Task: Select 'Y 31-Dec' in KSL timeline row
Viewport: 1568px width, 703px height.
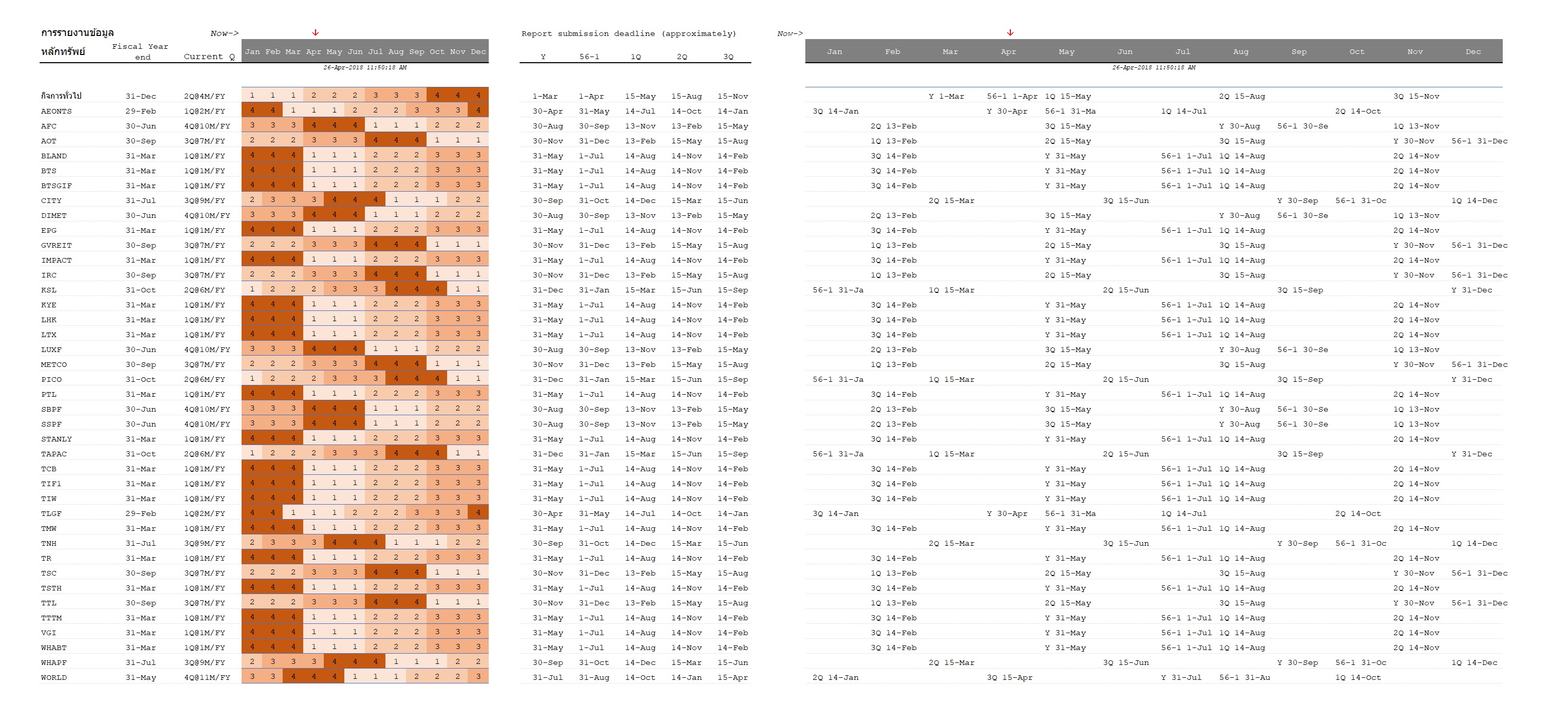Action: pos(1472,290)
